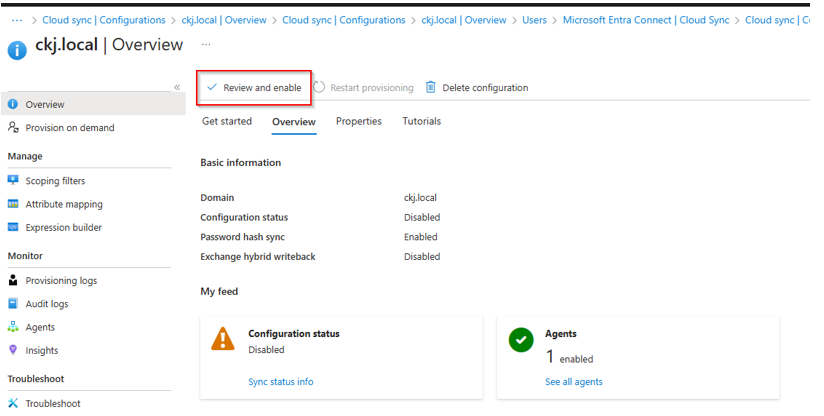Click the Expression builder icon

(13, 227)
